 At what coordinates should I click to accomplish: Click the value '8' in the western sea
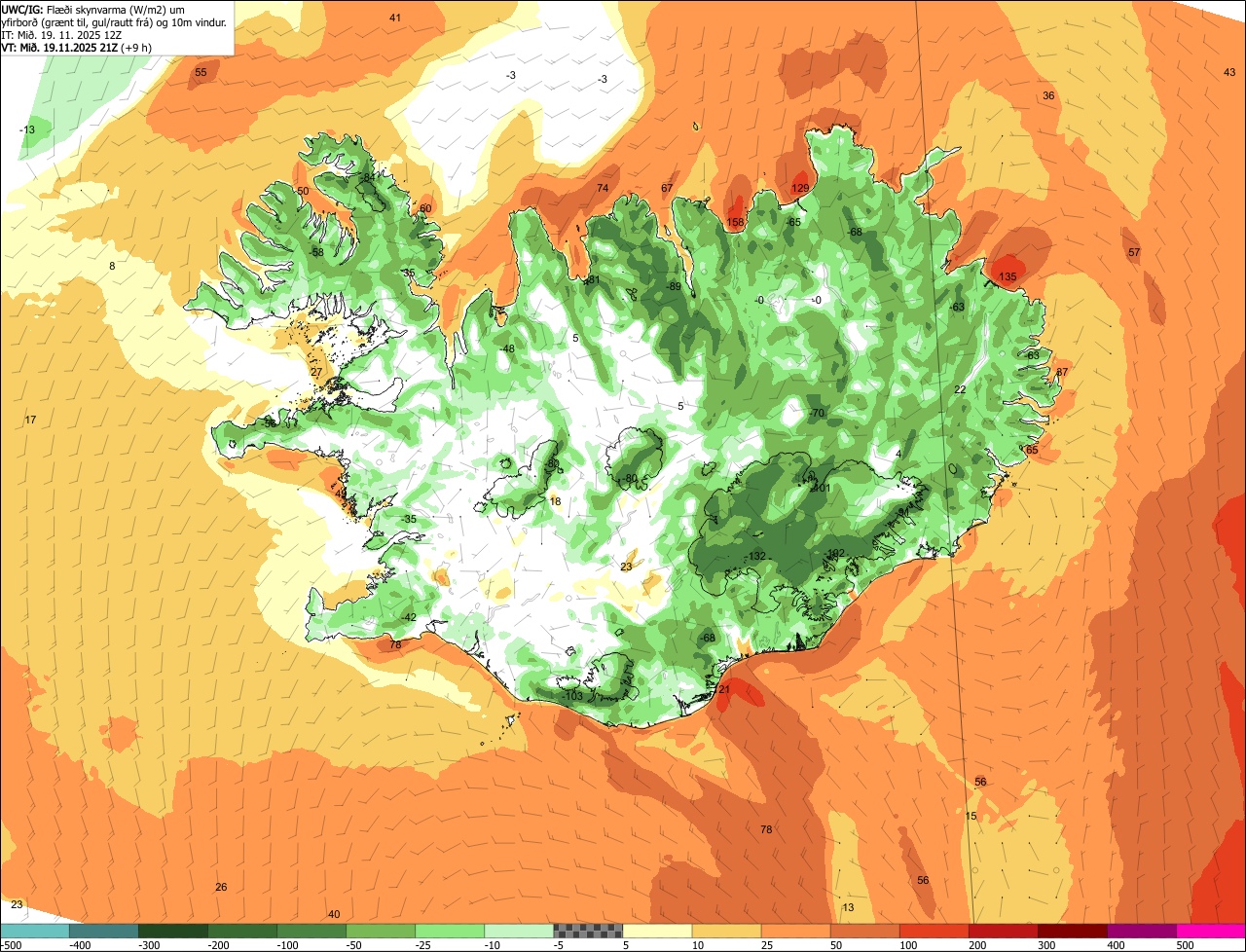coord(112,266)
